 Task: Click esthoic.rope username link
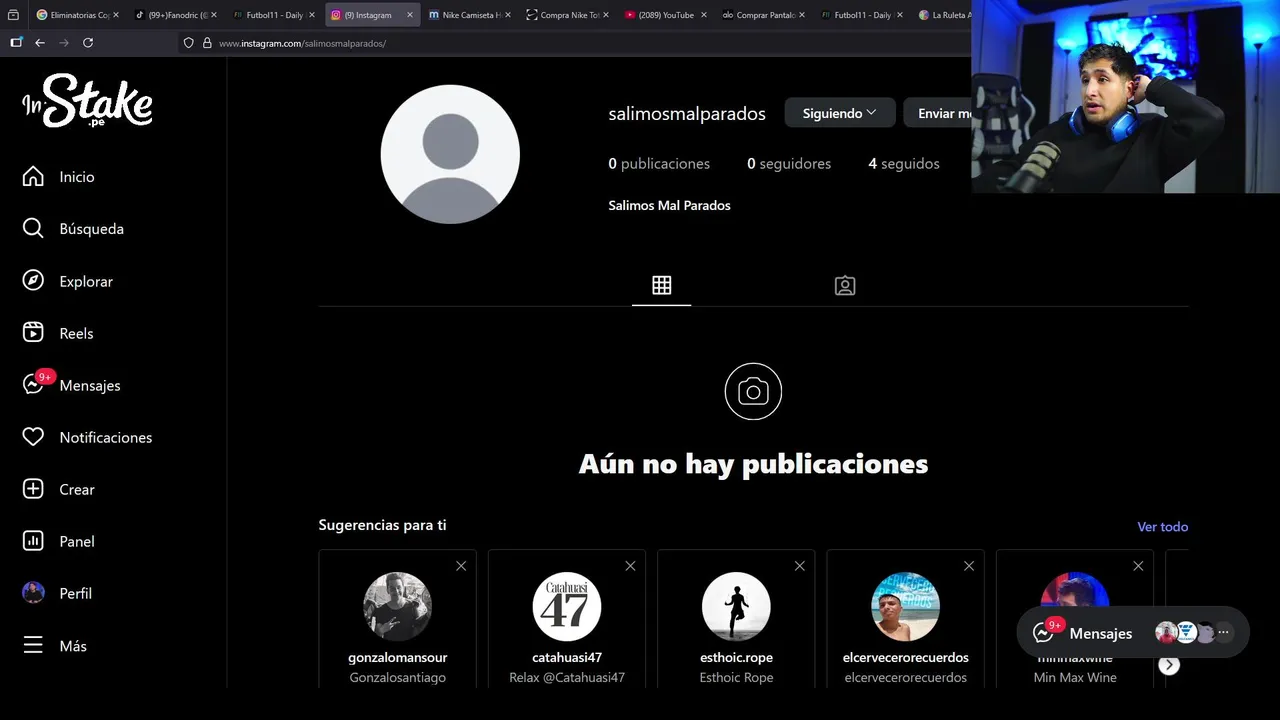coord(736,657)
